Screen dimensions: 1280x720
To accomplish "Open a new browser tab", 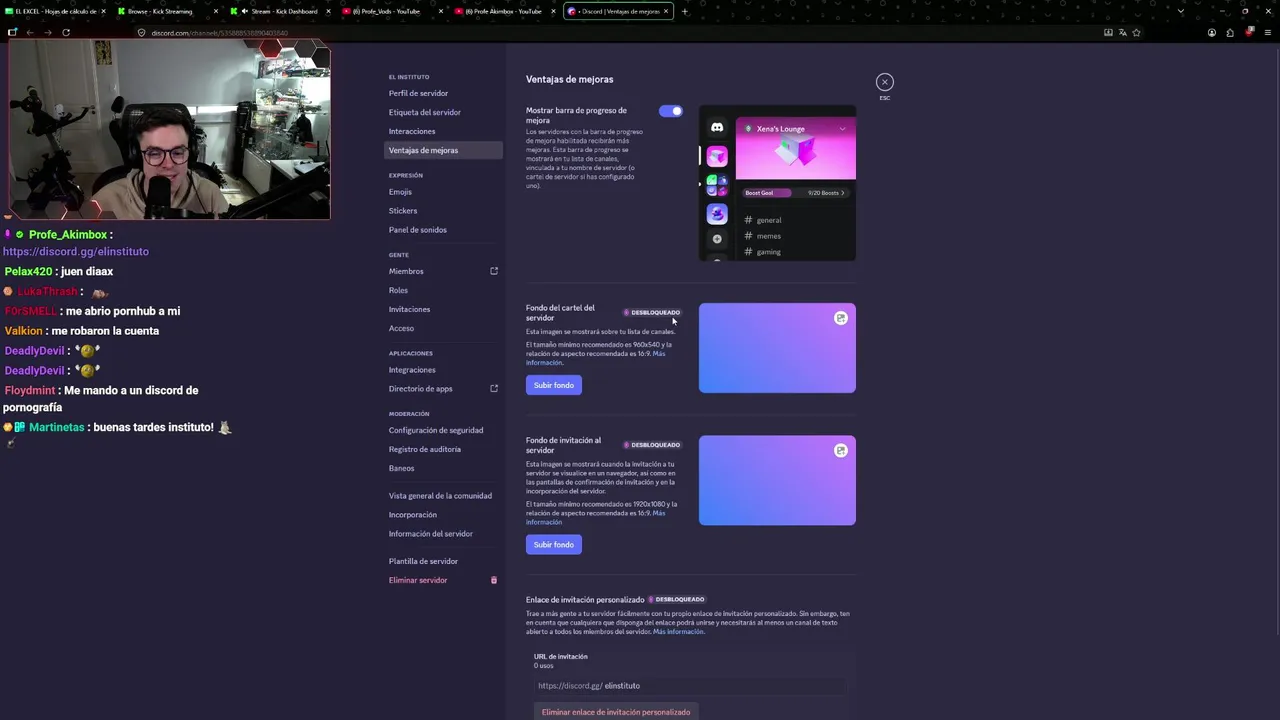I will 685,11.
